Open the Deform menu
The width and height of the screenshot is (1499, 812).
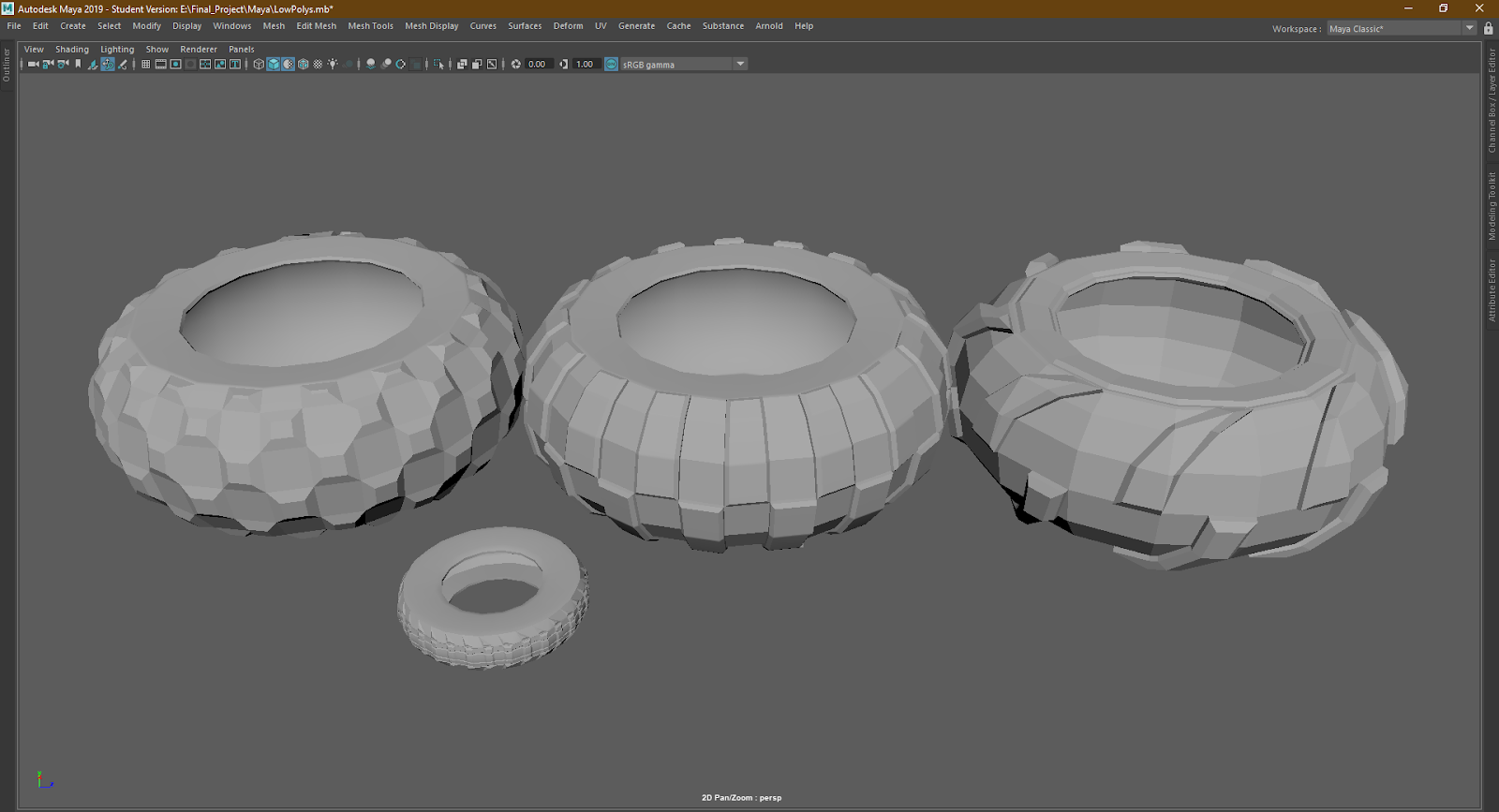point(568,26)
